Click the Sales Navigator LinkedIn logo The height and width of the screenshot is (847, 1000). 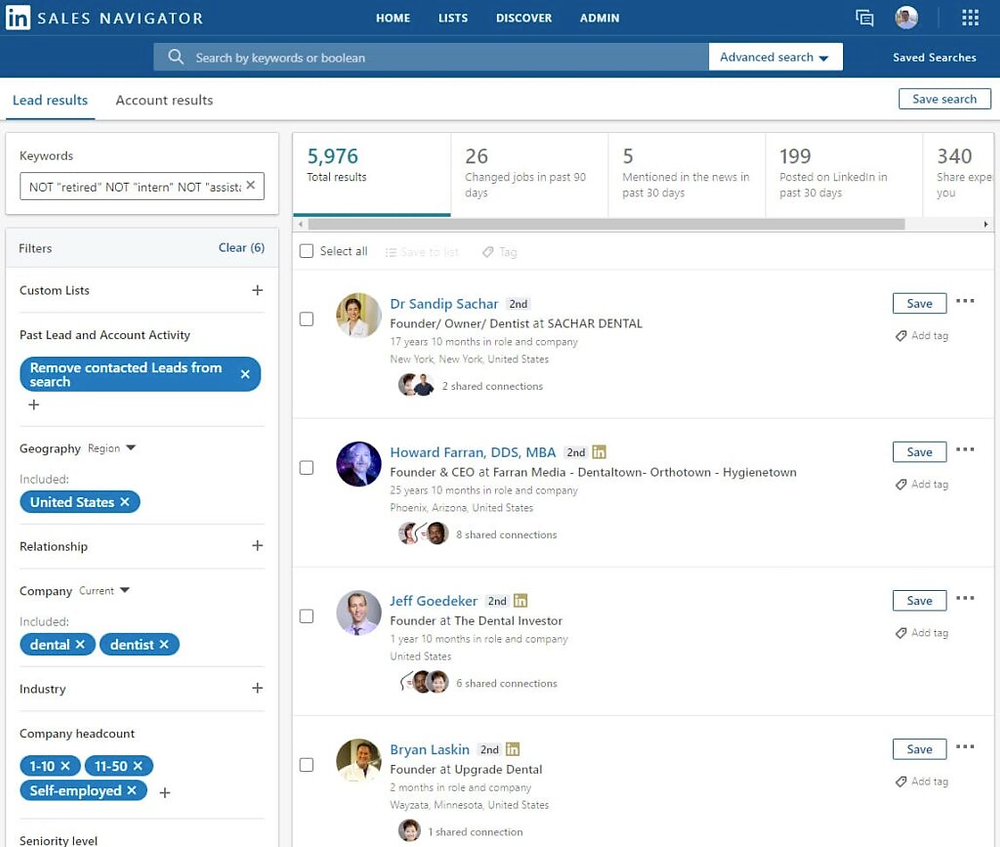[x=17, y=17]
